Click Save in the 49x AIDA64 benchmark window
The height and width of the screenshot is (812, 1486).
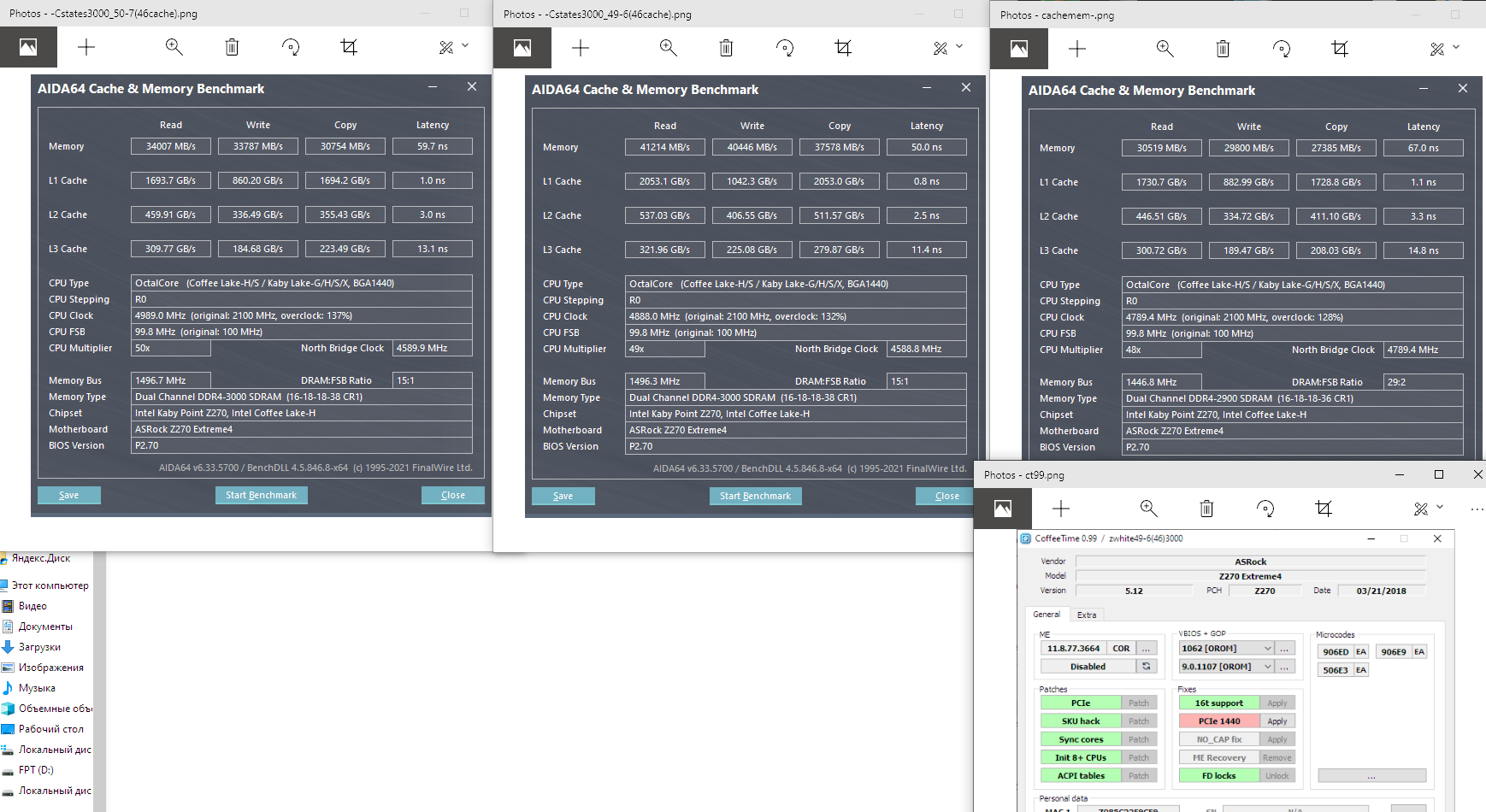(x=563, y=496)
